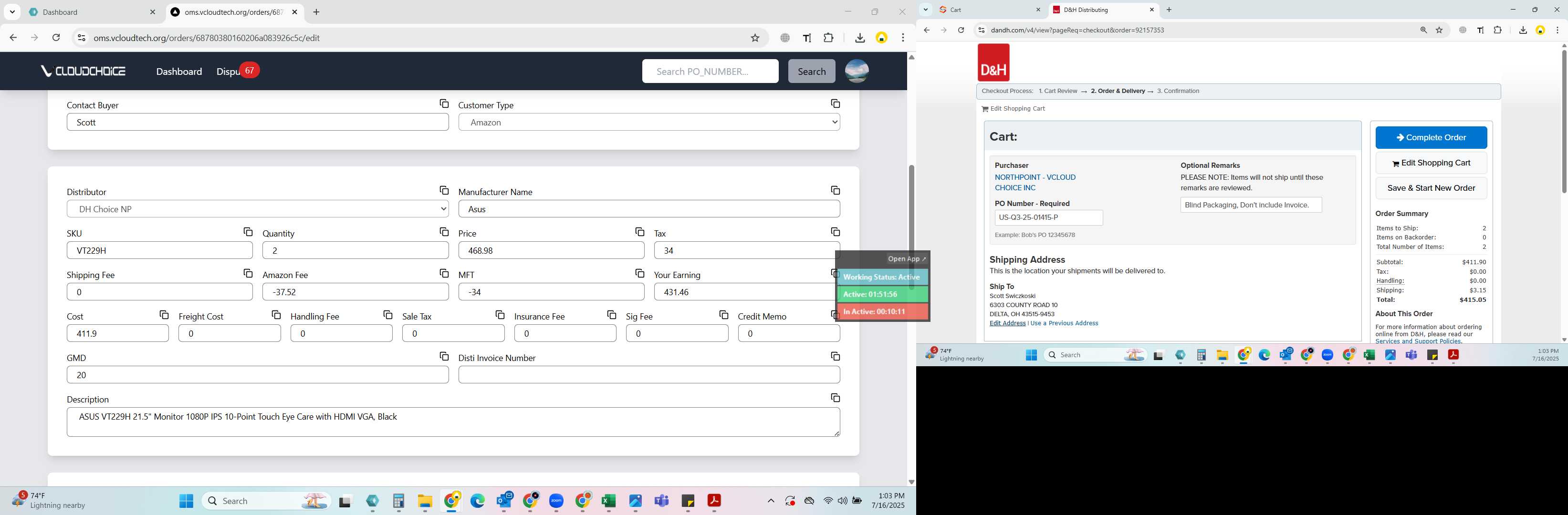Click the D&H checkout page vertical scrollbar
Viewport: 1568px width, 515px height.
coord(1563,122)
